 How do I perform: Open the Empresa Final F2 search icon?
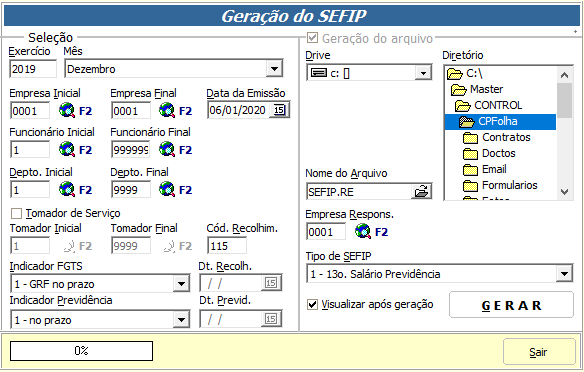pyautogui.click(x=166, y=110)
